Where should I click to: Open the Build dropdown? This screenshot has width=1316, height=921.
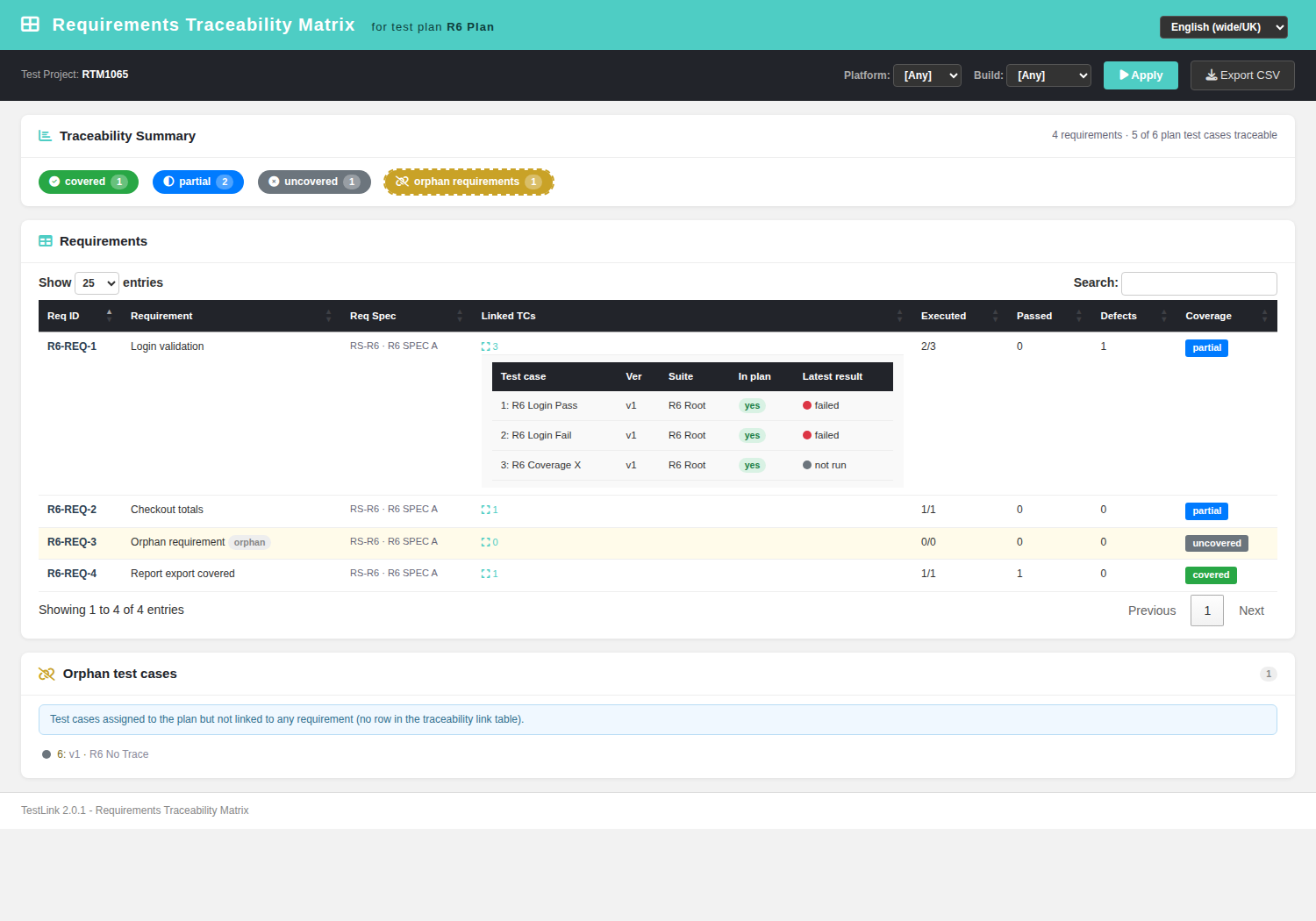click(1048, 75)
